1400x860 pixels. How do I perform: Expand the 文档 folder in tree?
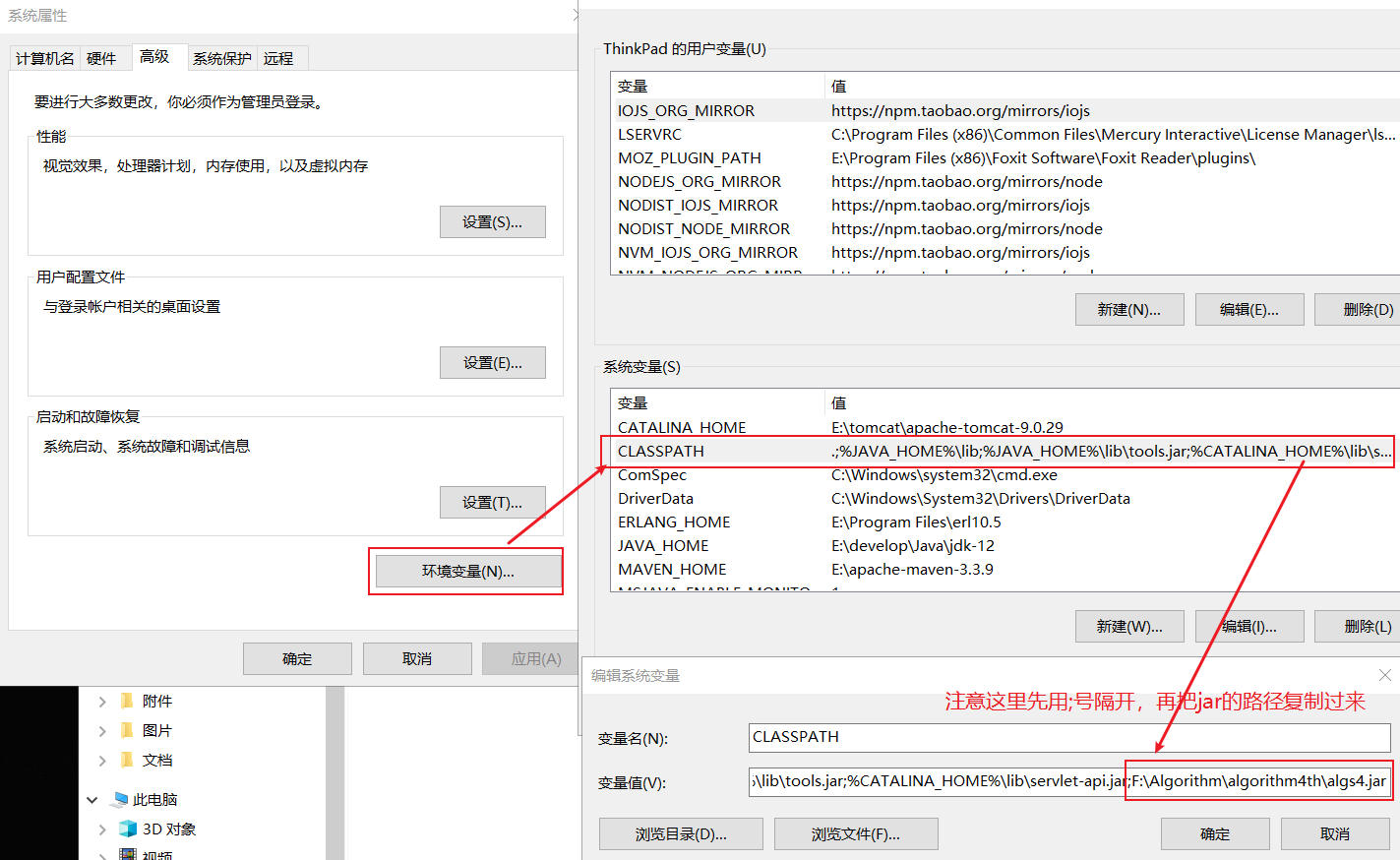[102, 761]
